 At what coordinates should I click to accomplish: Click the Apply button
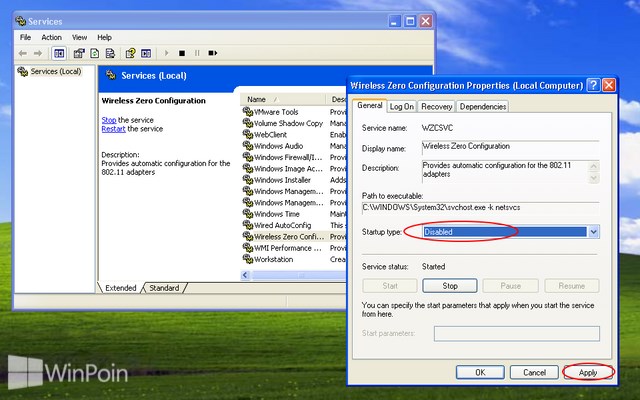point(588,373)
